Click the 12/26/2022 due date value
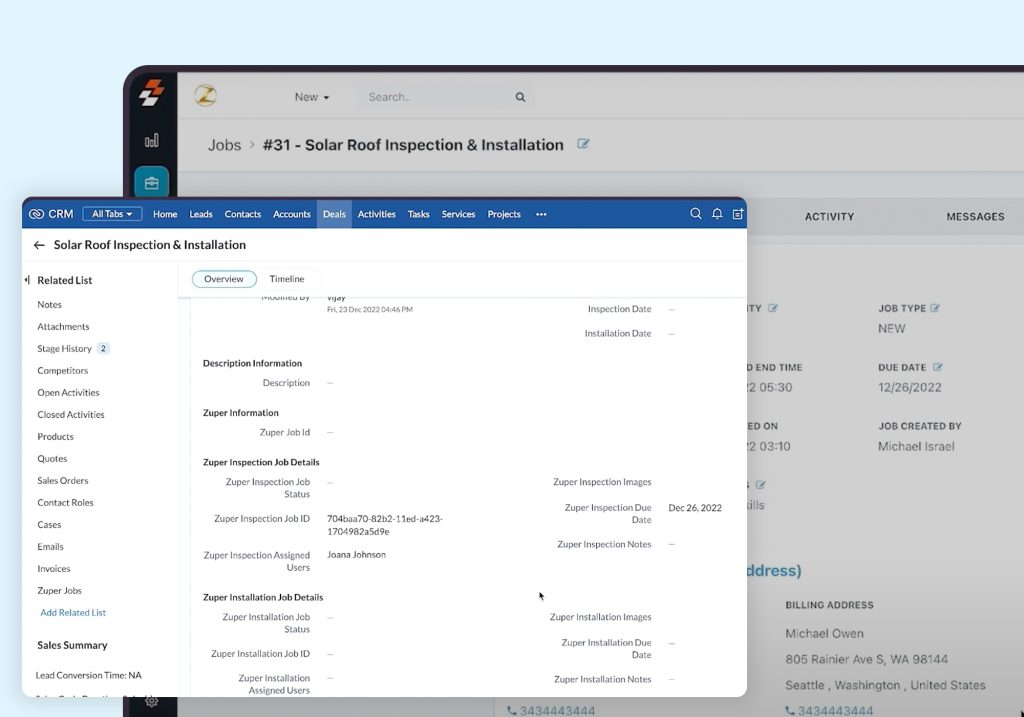Viewport: 1024px width, 717px height. [x=910, y=387]
